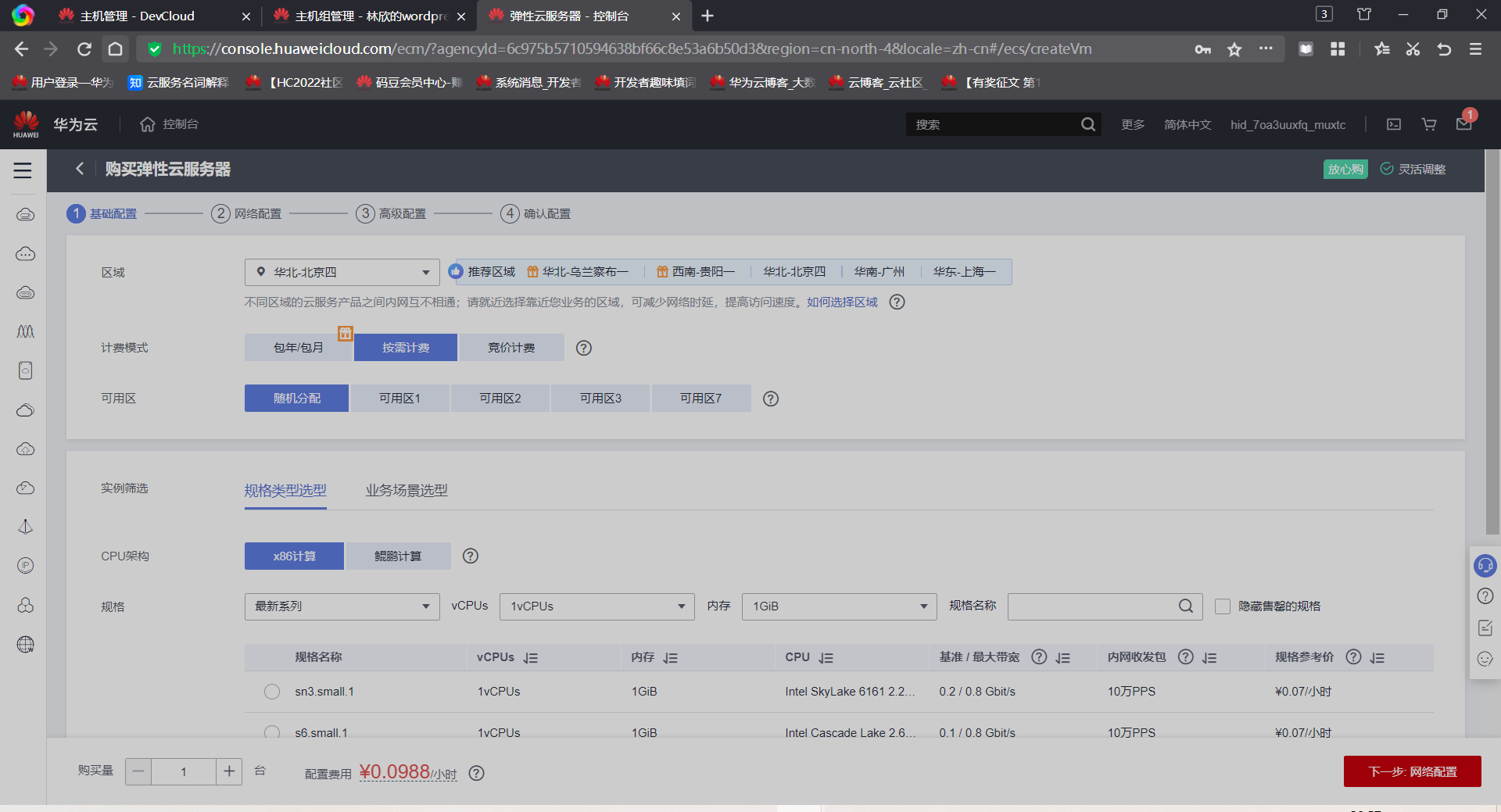This screenshot has width=1501, height=812.
Task: Switch to 规格类型选型 tab
Action: click(x=285, y=490)
